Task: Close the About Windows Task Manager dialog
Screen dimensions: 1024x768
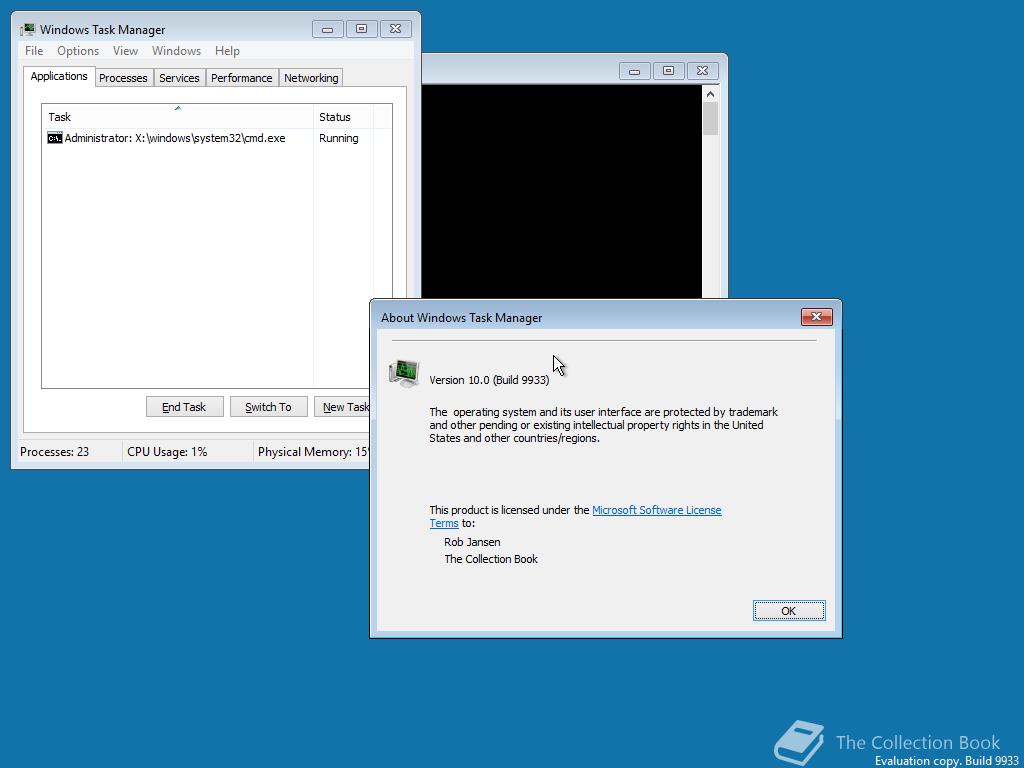Action: click(816, 317)
